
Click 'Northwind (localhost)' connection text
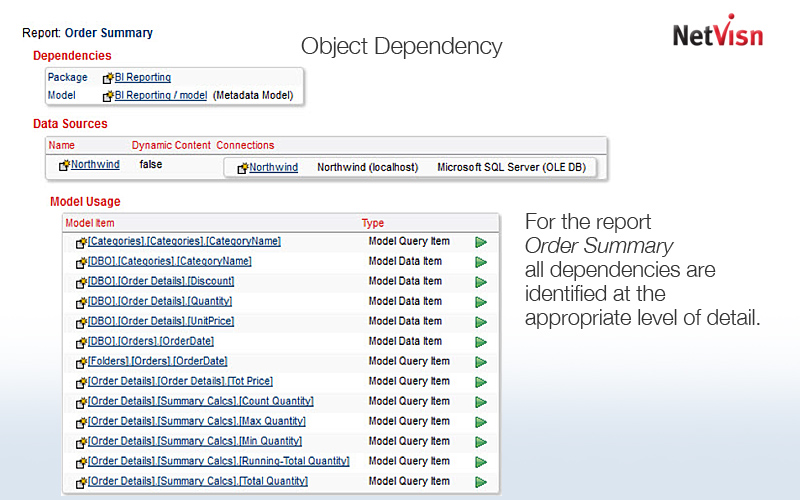[367, 167]
